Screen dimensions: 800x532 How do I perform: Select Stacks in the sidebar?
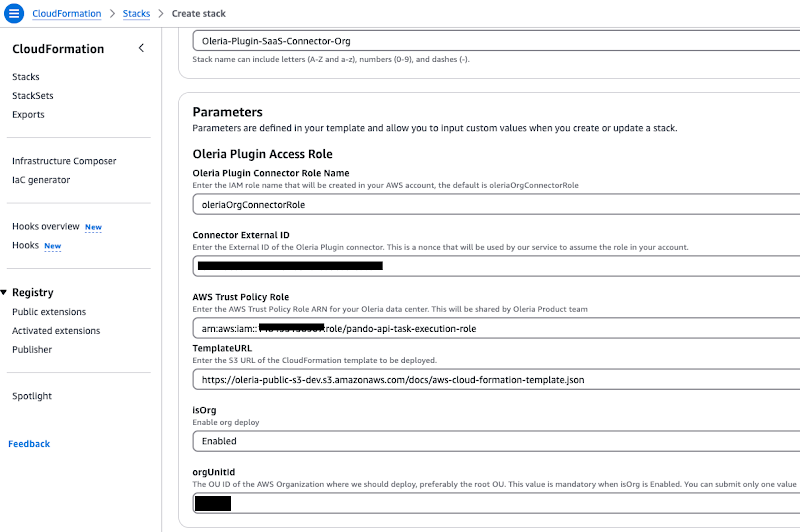click(26, 77)
